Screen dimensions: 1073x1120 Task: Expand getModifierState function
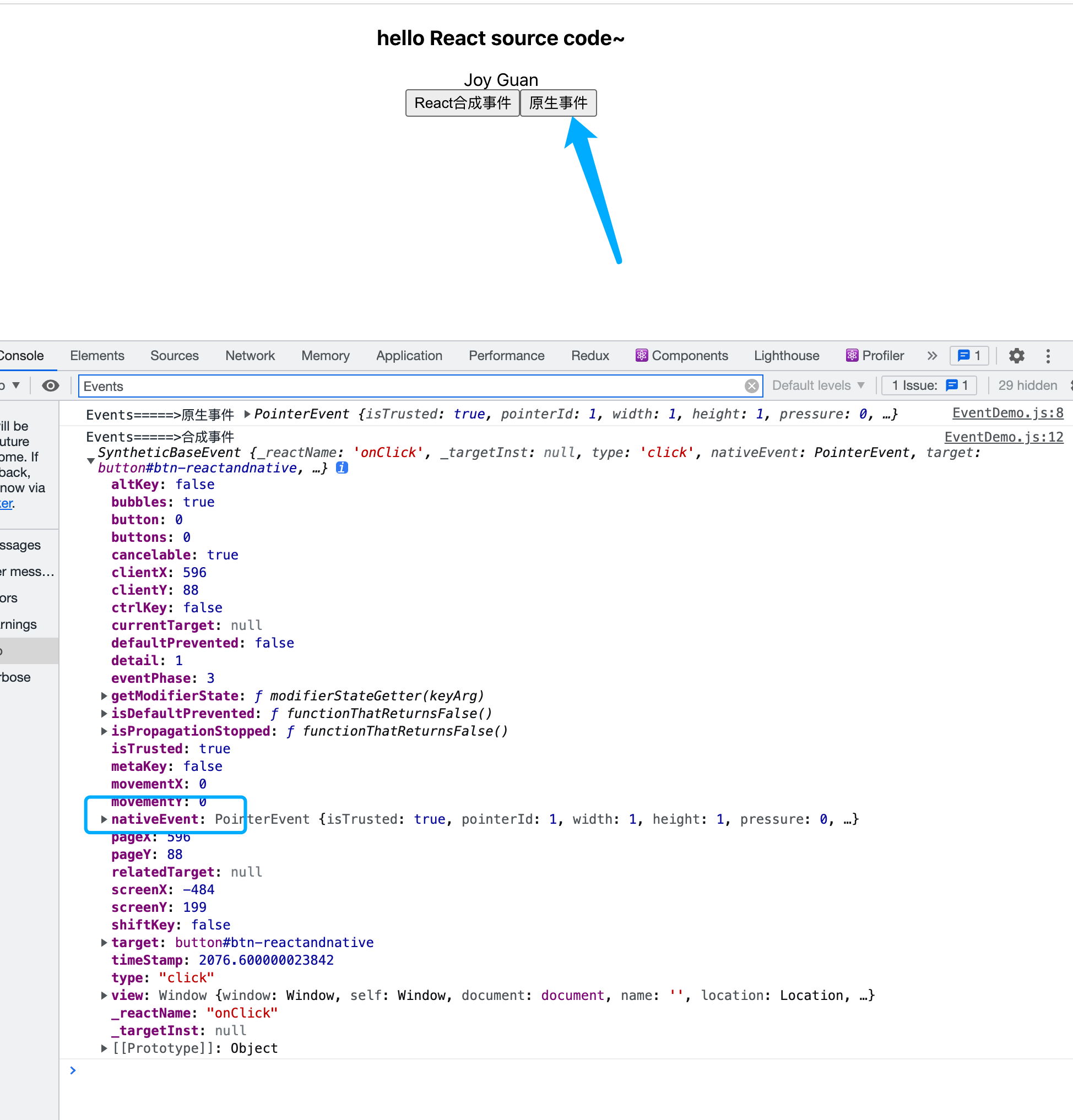[x=104, y=695]
